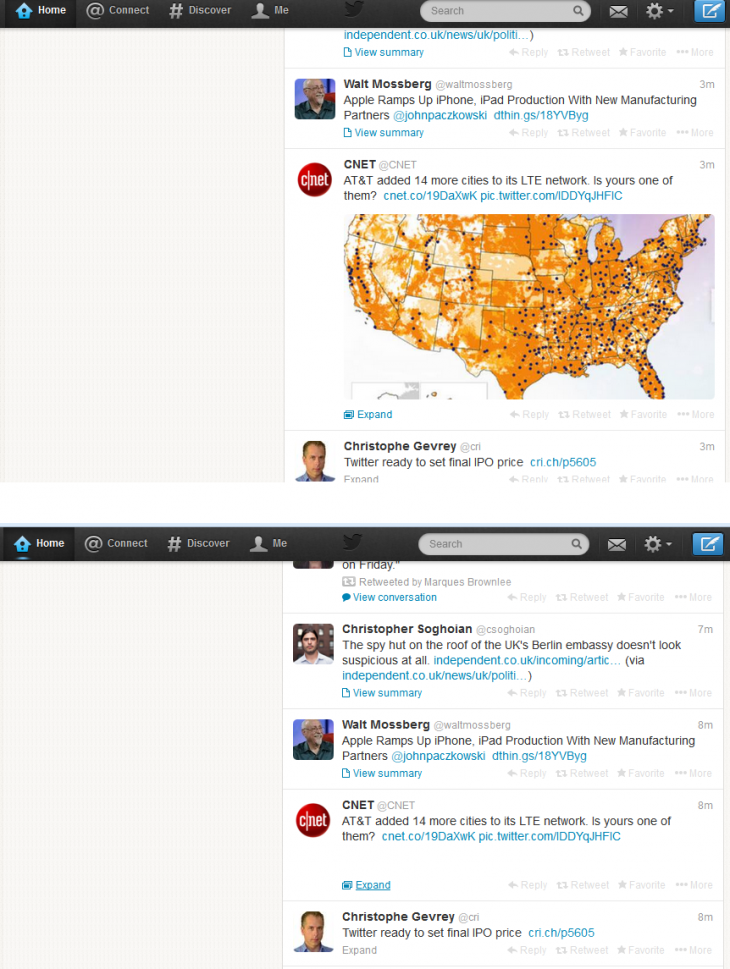Click the Twitter bird logo in the upper navbar

[354, 10]
